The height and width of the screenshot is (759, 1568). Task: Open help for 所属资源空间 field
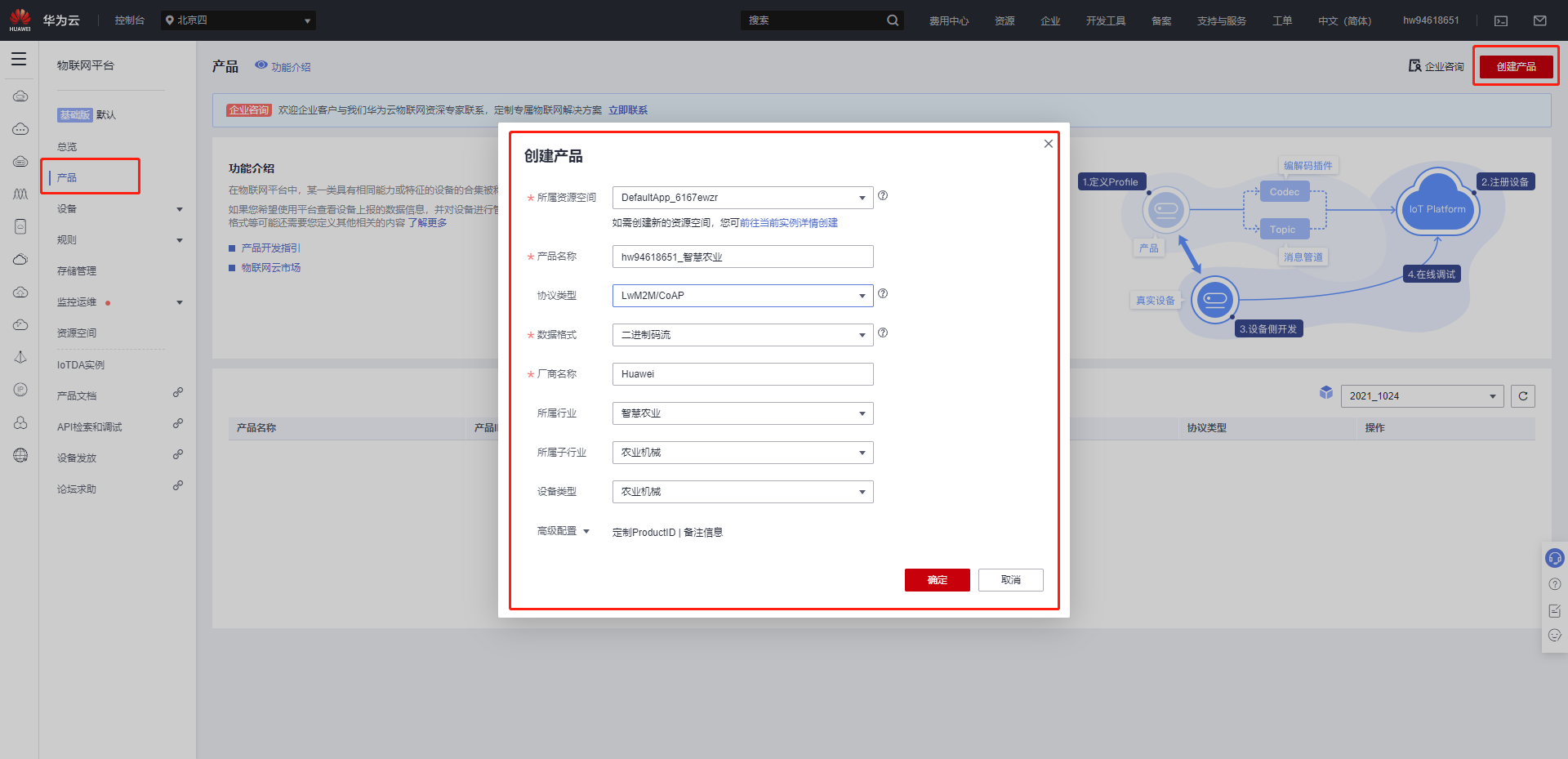883,195
